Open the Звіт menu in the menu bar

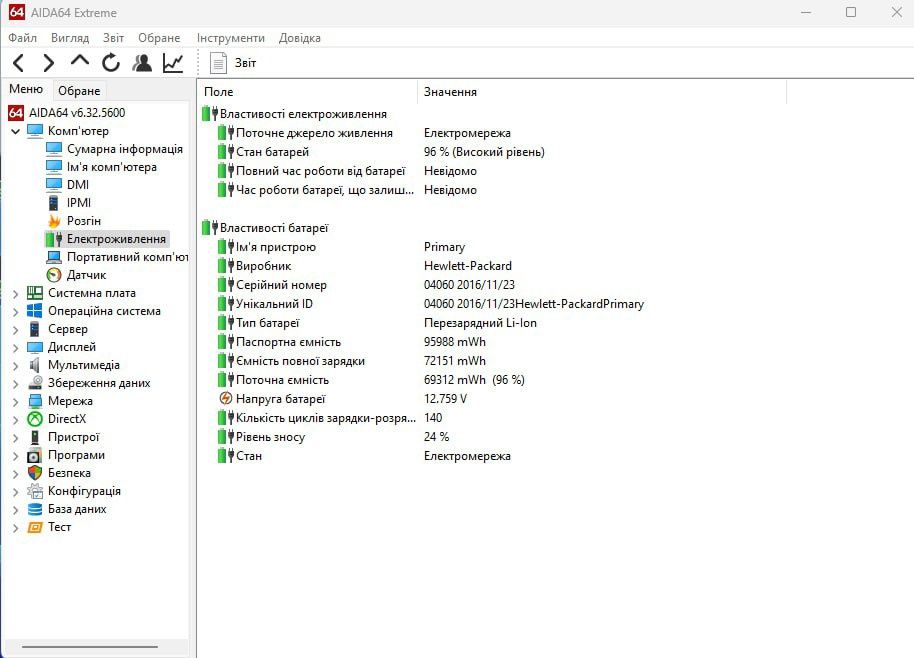(x=114, y=38)
